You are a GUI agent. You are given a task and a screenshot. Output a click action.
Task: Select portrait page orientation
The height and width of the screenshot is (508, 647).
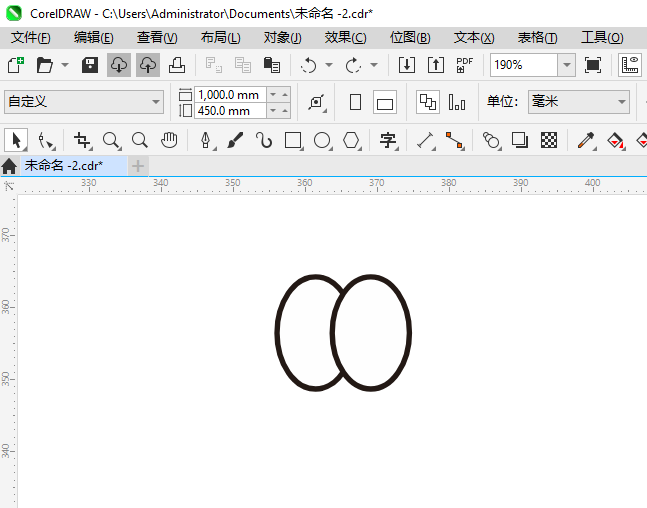[x=355, y=102]
